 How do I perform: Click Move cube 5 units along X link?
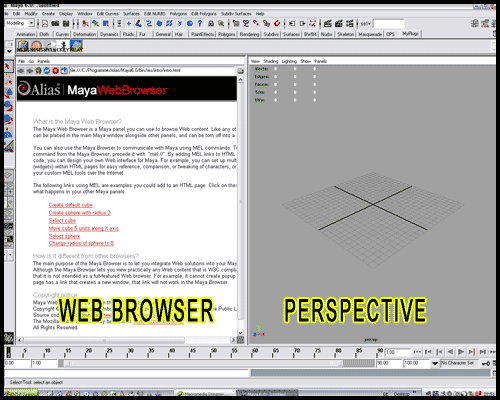click(84, 228)
